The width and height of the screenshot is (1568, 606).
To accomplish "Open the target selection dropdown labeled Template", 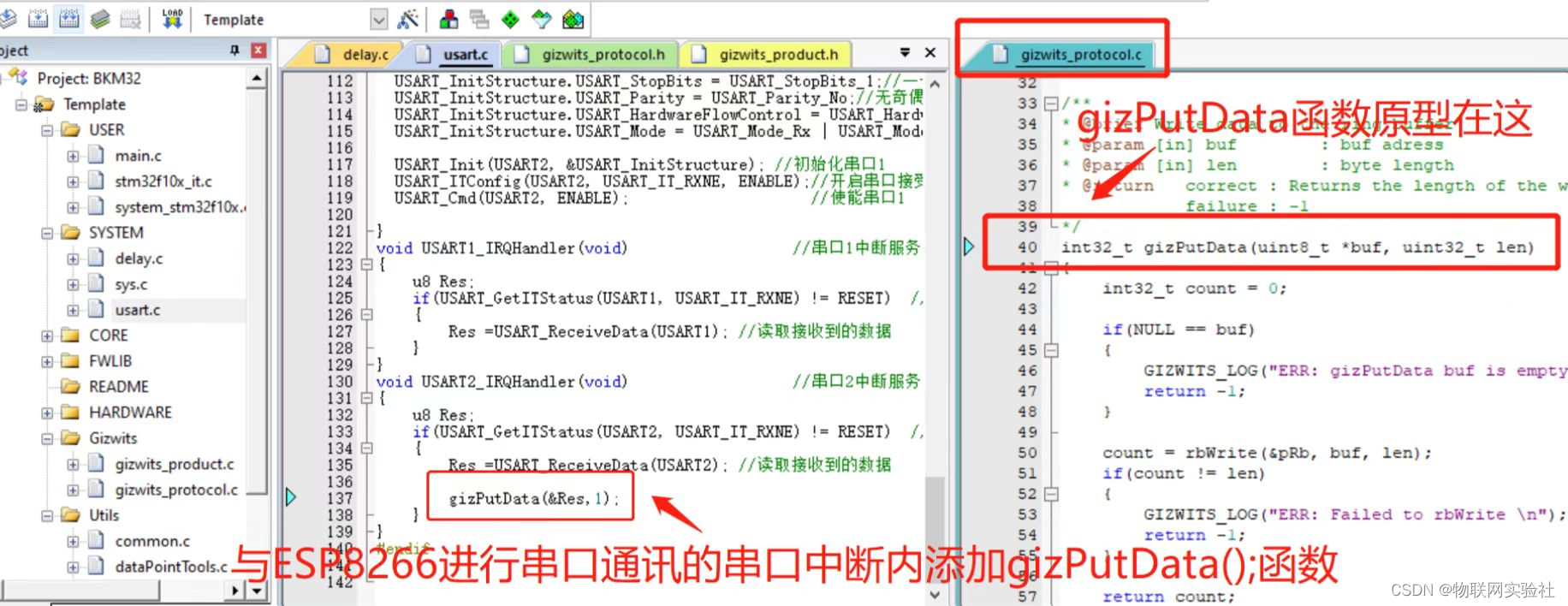I will [379, 19].
